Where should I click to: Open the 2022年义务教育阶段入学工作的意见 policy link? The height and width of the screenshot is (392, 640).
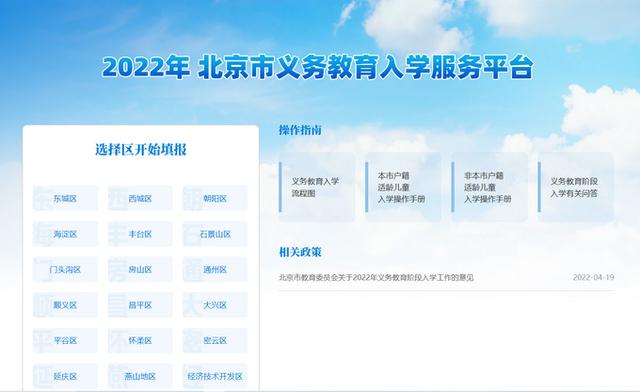click(376, 278)
